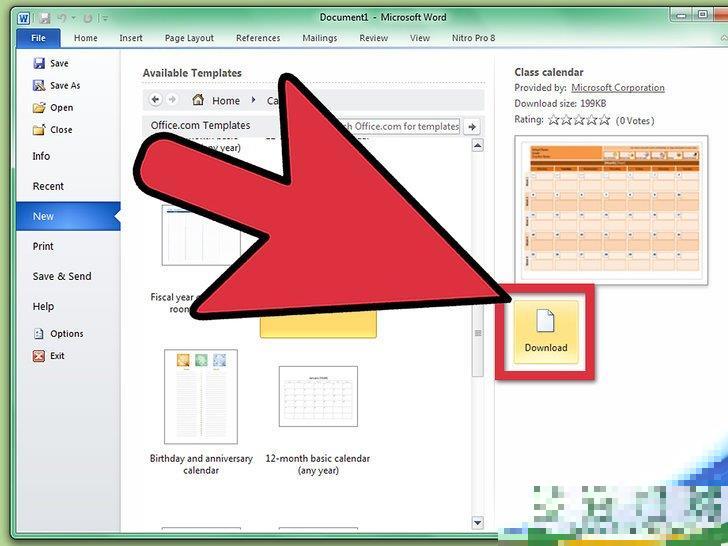Click the Download button for Class calendar
The width and height of the screenshot is (728, 546).
point(545,332)
